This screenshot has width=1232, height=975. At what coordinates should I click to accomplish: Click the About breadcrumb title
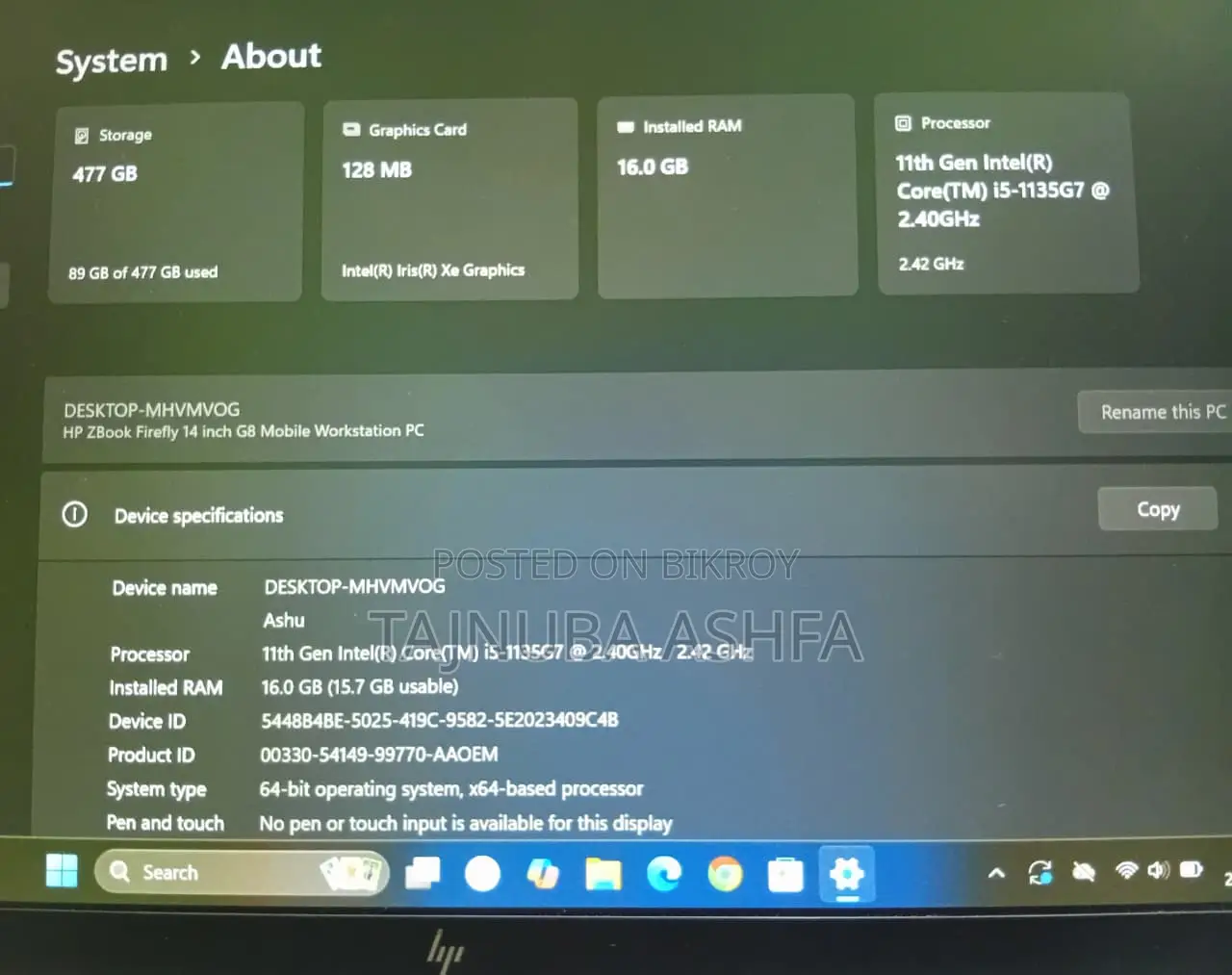pyautogui.click(x=271, y=56)
